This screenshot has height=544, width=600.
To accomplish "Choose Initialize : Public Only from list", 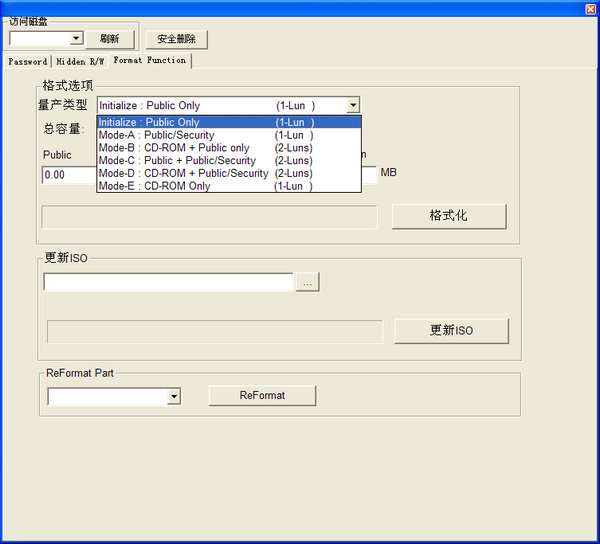I will tap(229, 122).
